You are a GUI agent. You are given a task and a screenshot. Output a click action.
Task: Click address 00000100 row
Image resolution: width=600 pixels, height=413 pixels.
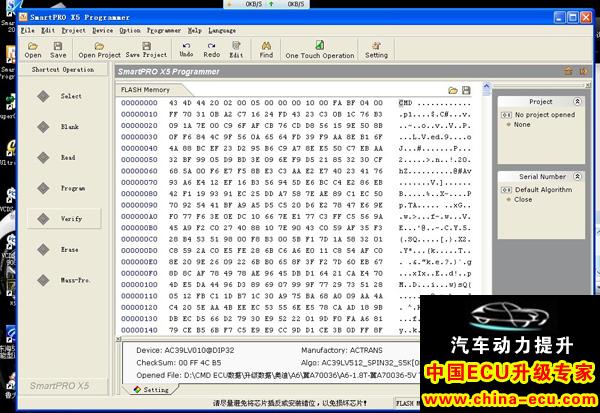pyautogui.click(x=139, y=285)
